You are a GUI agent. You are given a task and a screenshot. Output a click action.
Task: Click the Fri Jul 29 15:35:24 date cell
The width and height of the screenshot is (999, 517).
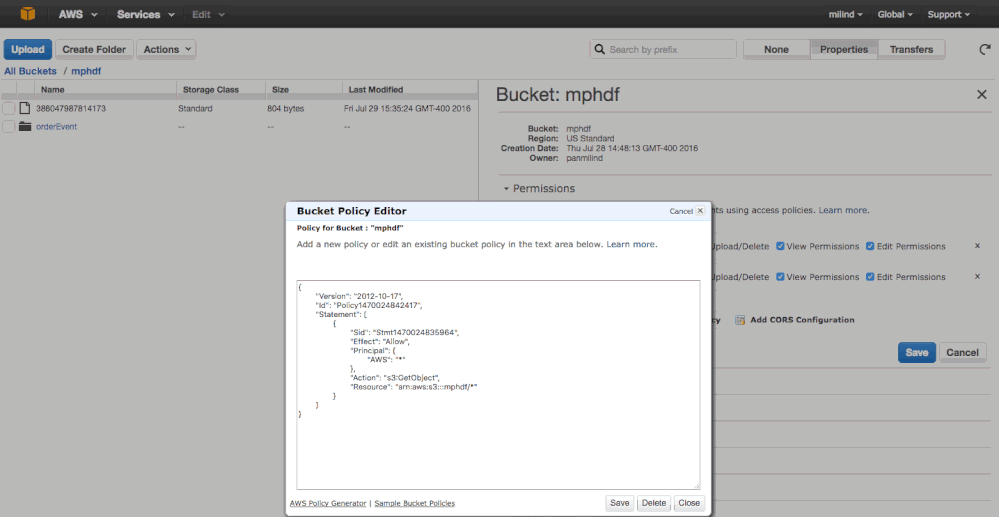[407, 108]
